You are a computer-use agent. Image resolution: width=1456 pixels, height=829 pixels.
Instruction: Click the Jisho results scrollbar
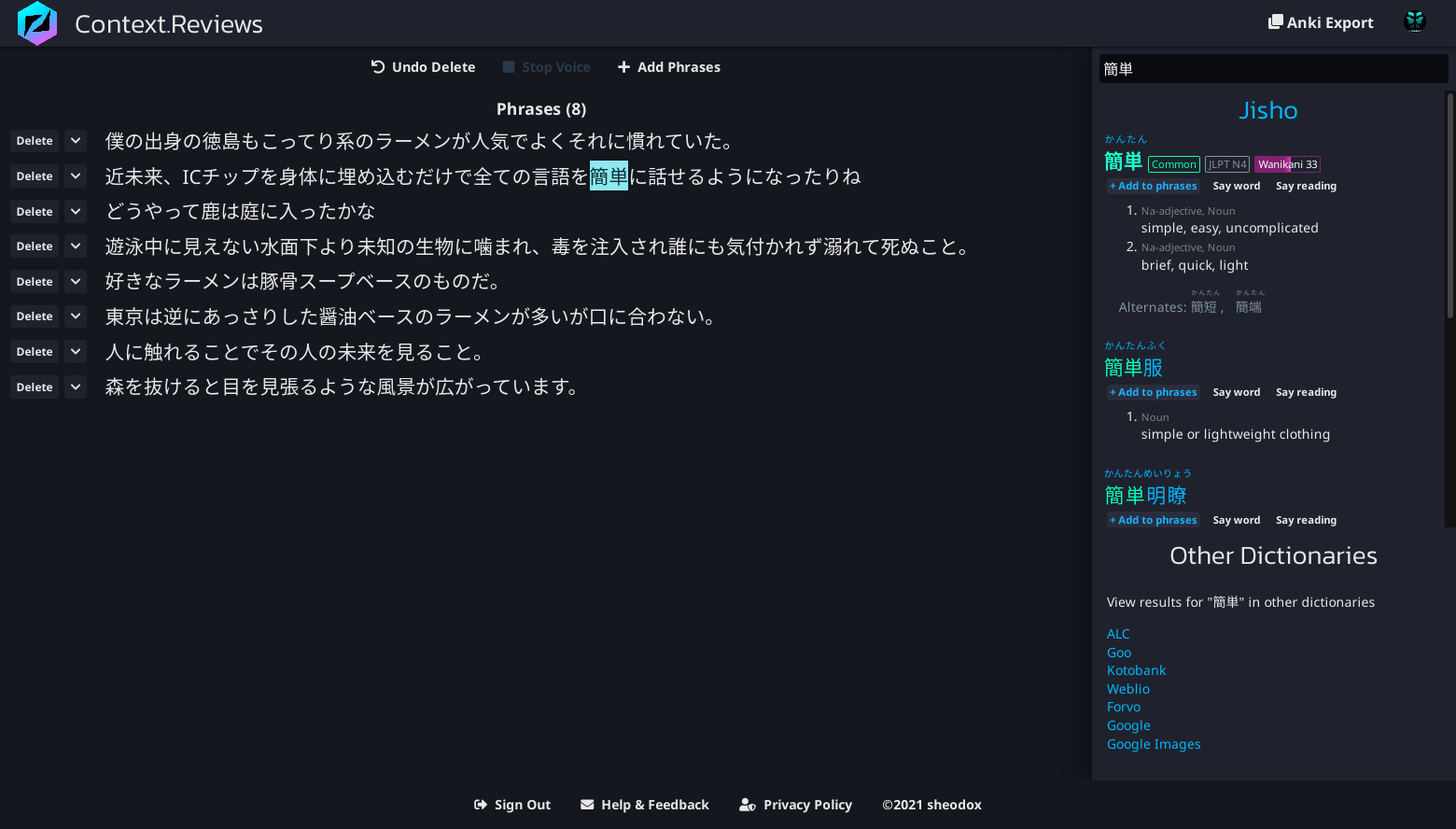point(1449,205)
